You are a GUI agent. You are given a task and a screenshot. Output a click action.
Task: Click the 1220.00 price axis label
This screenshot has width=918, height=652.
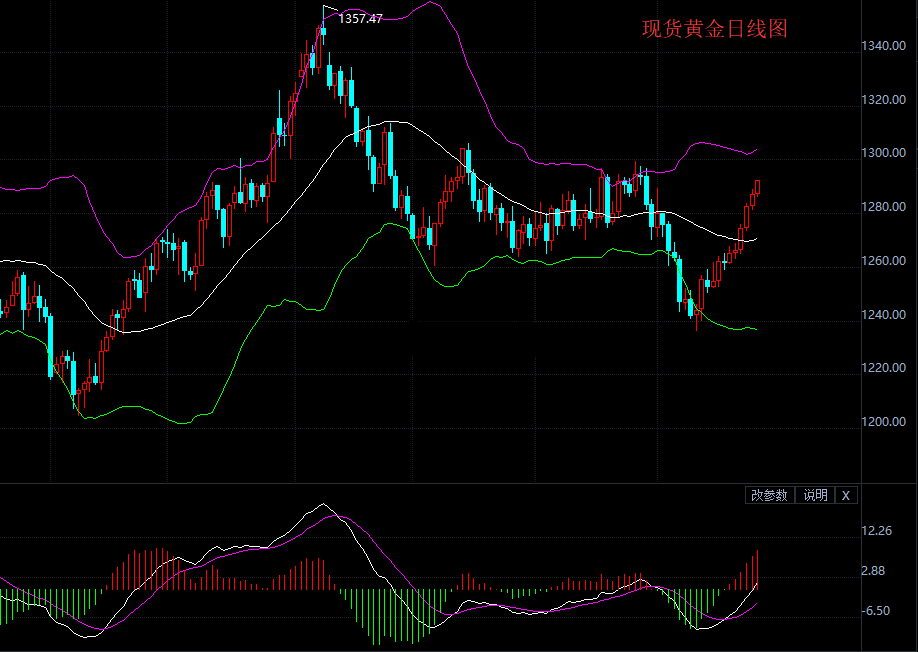[886, 368]
